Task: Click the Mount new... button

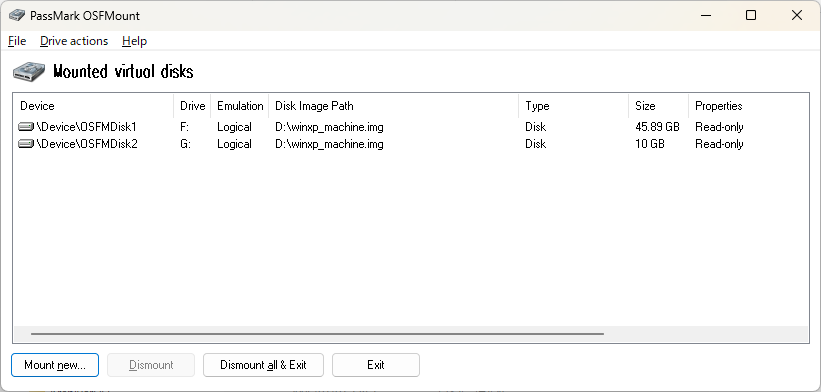Action: pos(54,365)
